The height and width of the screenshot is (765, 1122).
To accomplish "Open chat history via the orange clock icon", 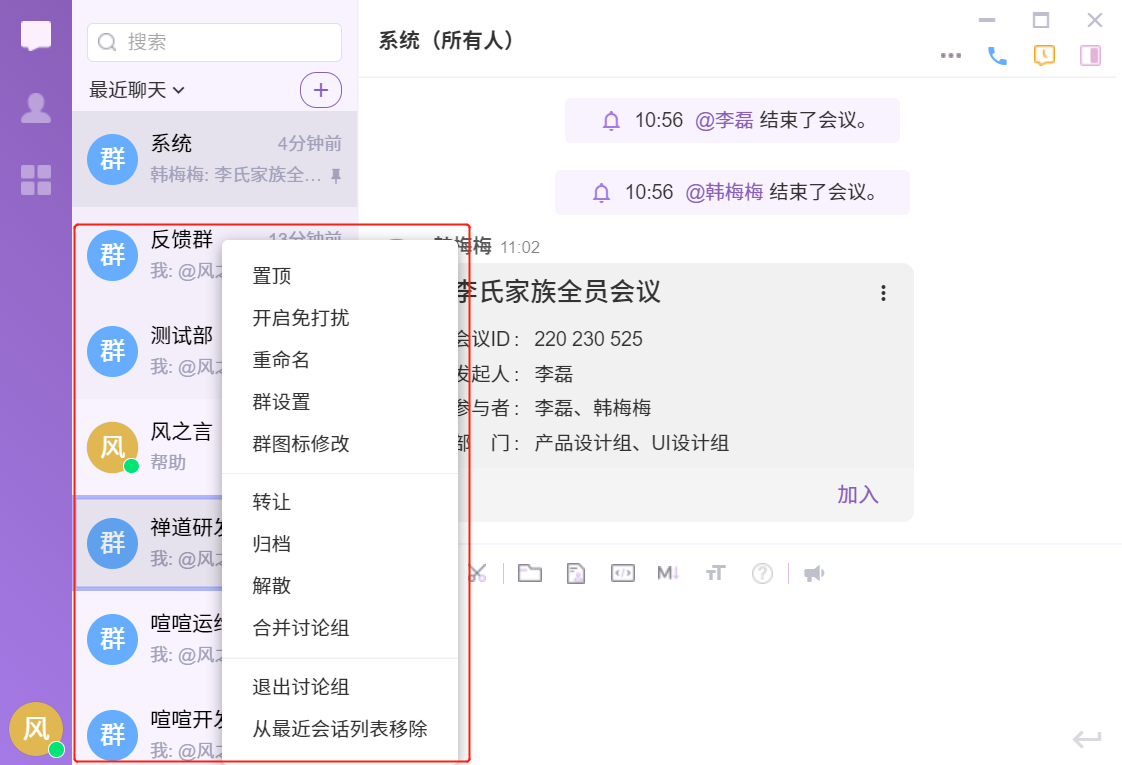I will 1044,56.
